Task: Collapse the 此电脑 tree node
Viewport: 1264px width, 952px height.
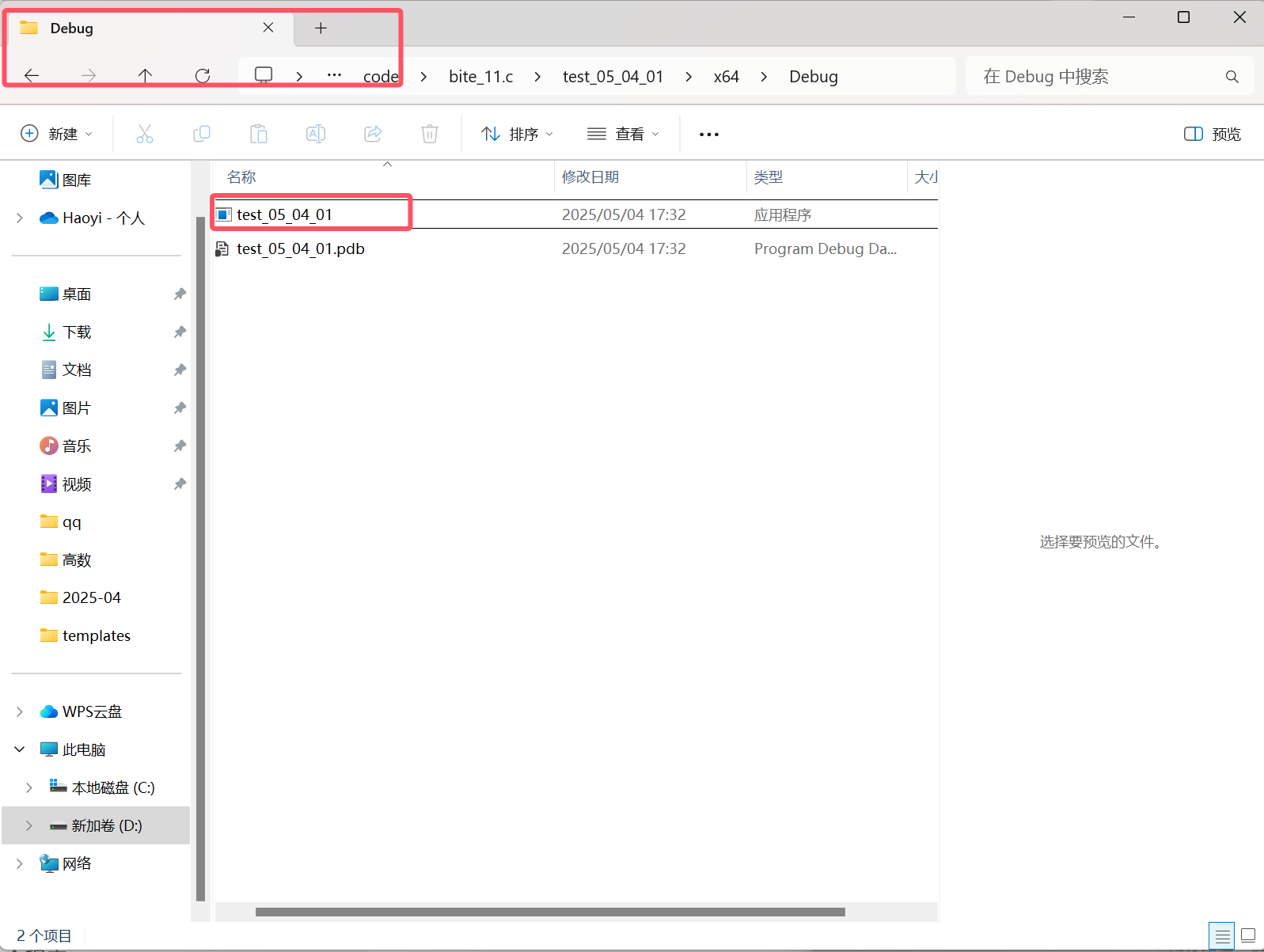Action: (x=20, y=749)
